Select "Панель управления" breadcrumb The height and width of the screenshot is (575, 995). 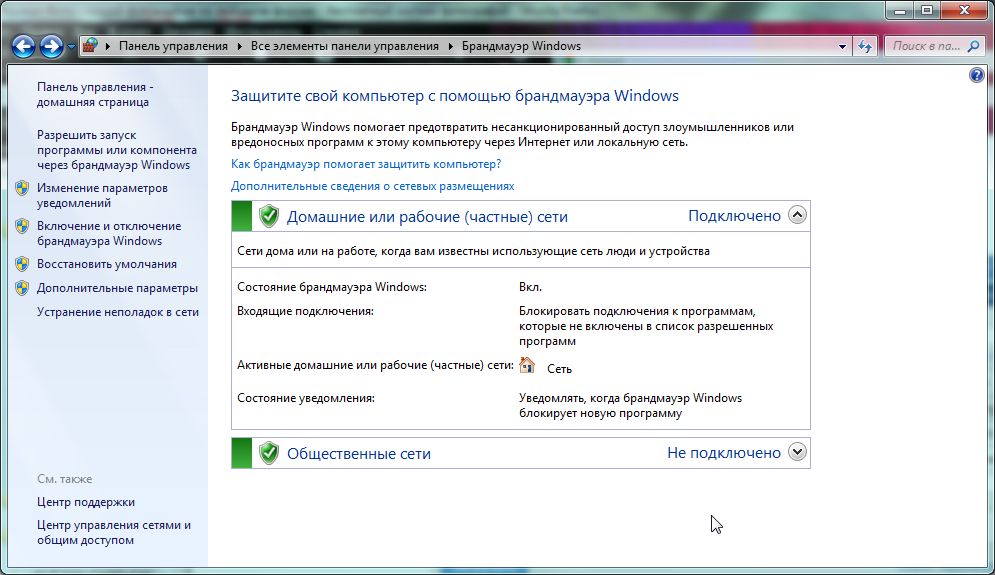173,46
